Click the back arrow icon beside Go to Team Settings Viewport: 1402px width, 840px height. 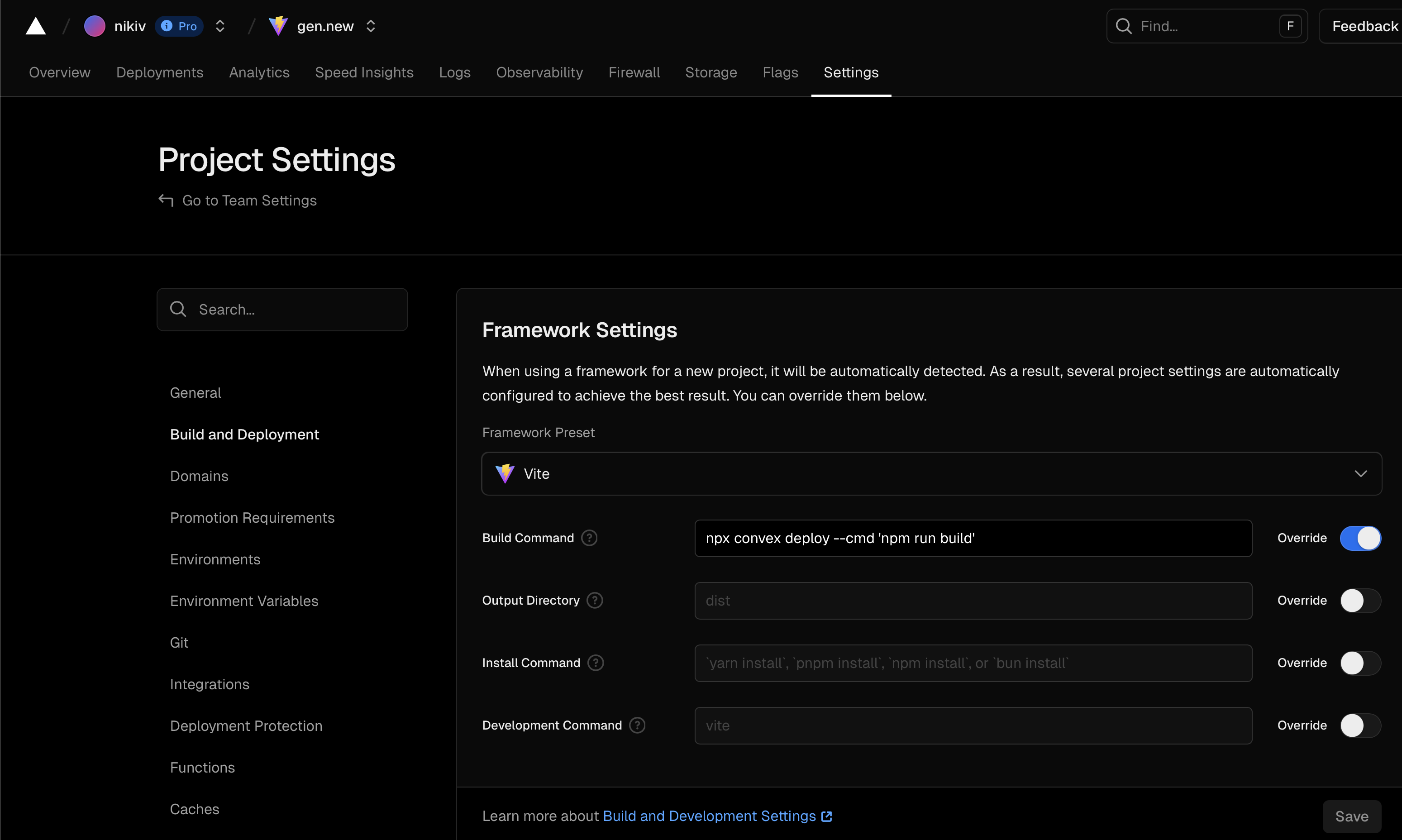166,200
